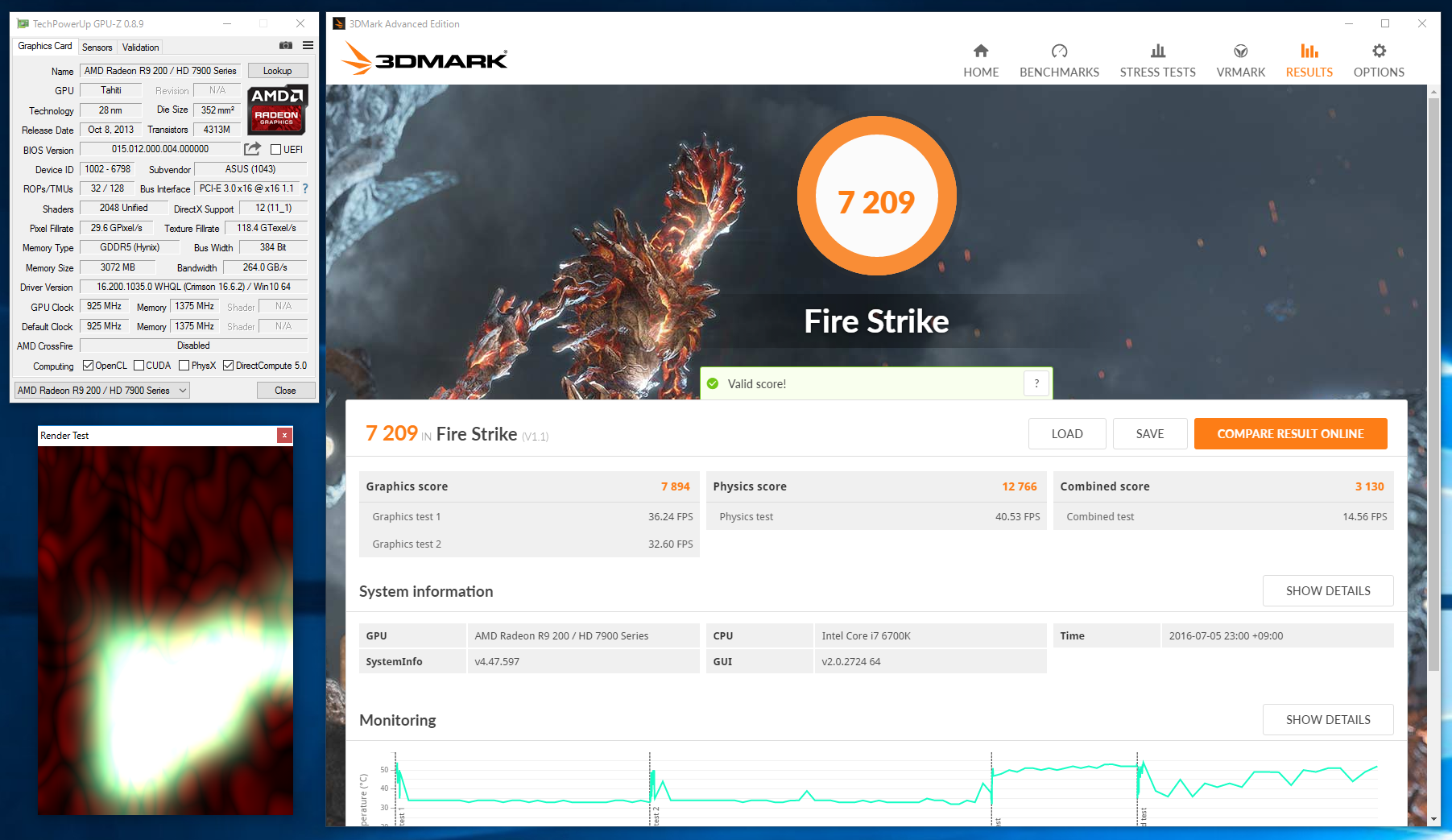Viewport: 1452px width, 840px height.
Task: Show details for System information
Action: pos(1328,590)
